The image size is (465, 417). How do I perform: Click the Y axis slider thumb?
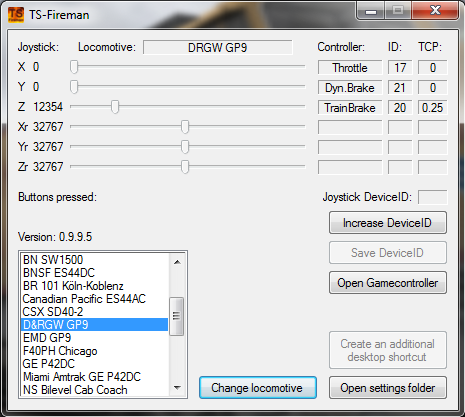(x=74, y=87)
